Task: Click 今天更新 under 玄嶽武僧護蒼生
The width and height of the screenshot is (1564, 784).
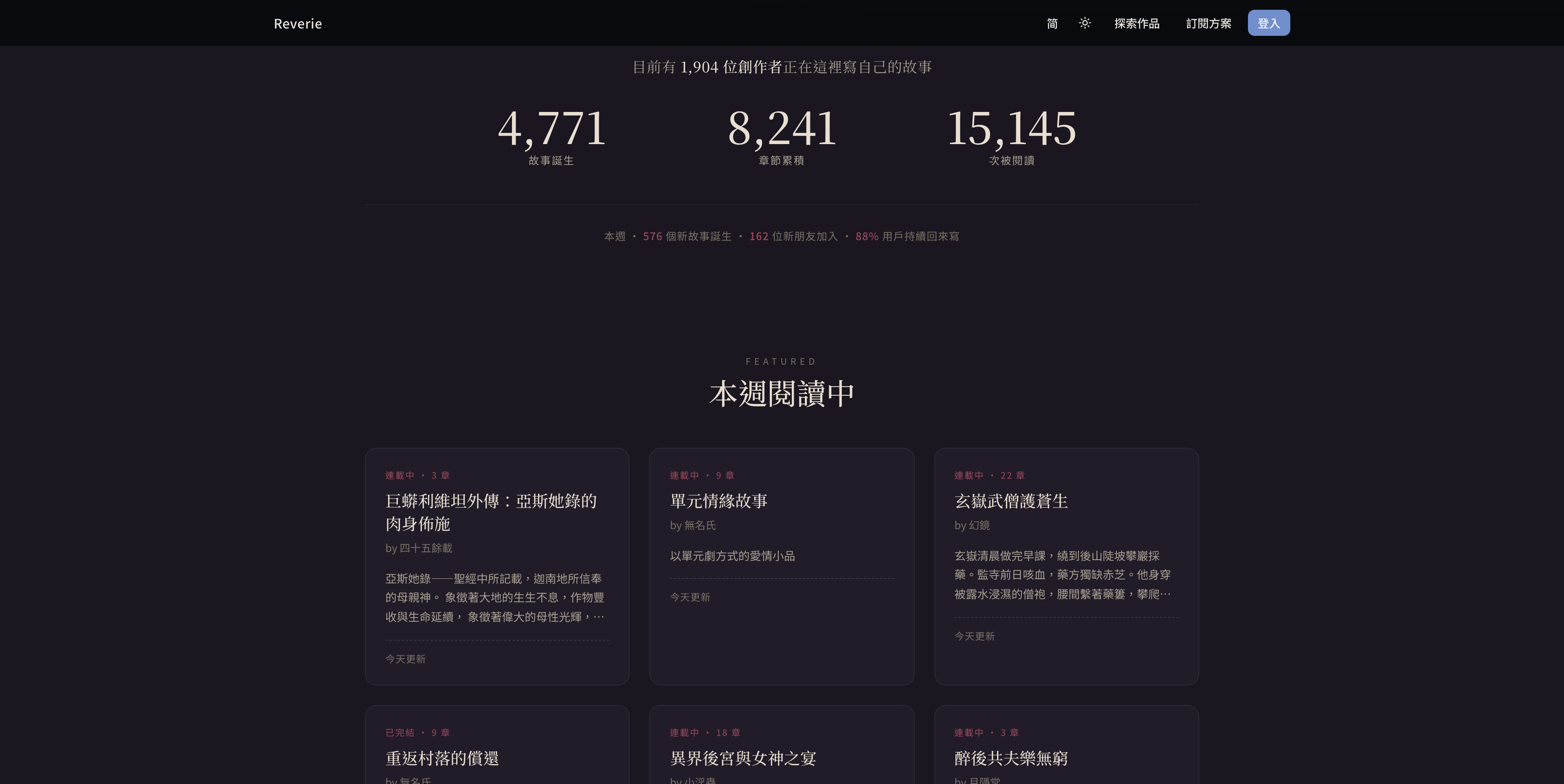Action: [975, 636]
